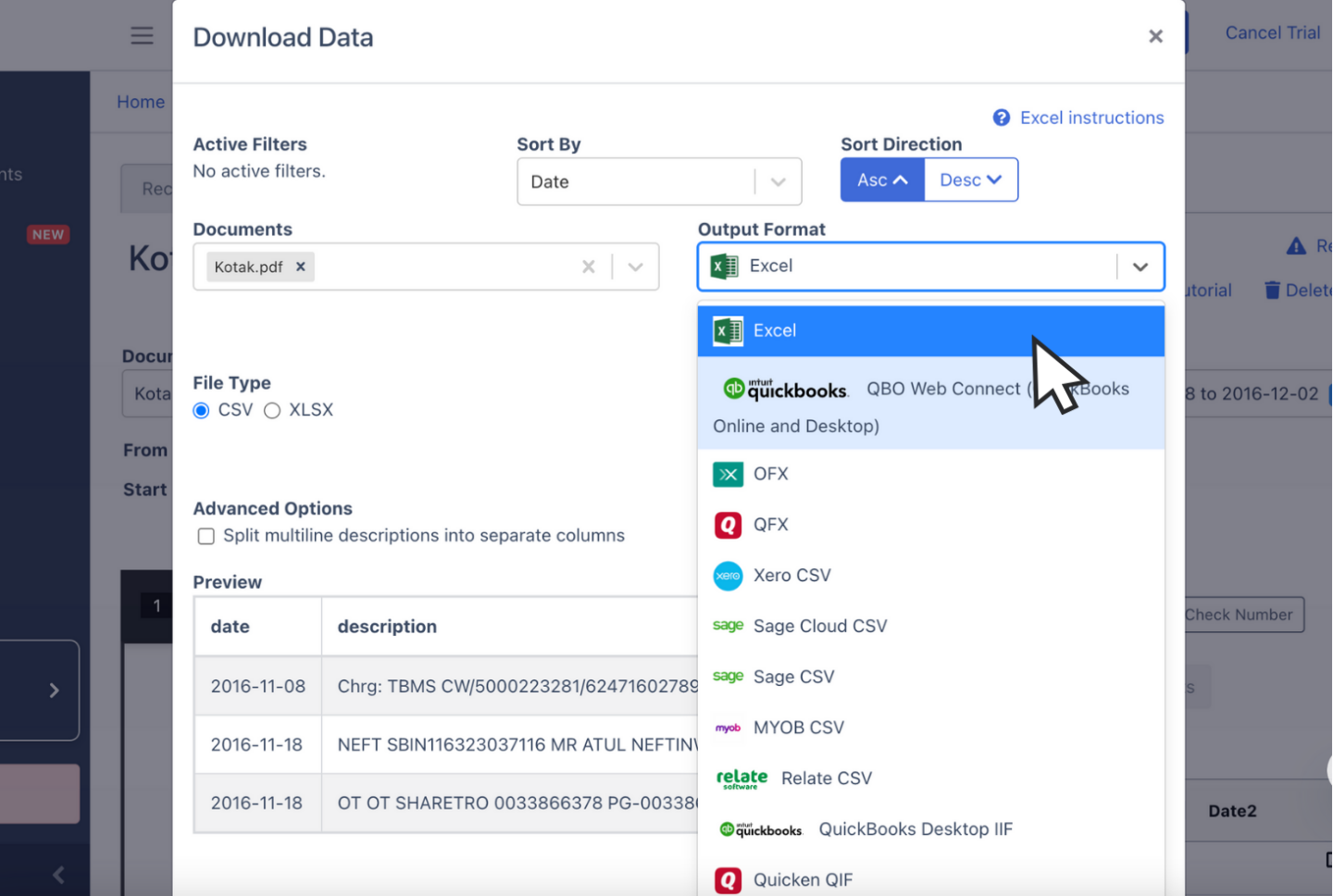This screenshot has height=896, width=1333.
Task: Click the Excel icon in highlighted option
Action: click(x=728, y=330)
